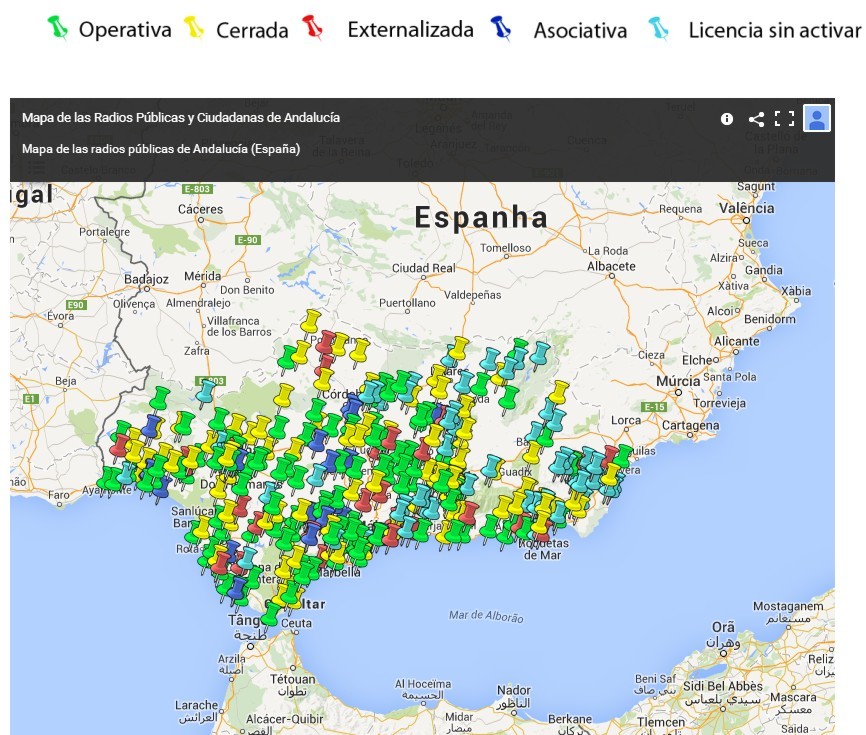Click the user account avatar
This screenshot has width=866, height=735.
point(817,118)
